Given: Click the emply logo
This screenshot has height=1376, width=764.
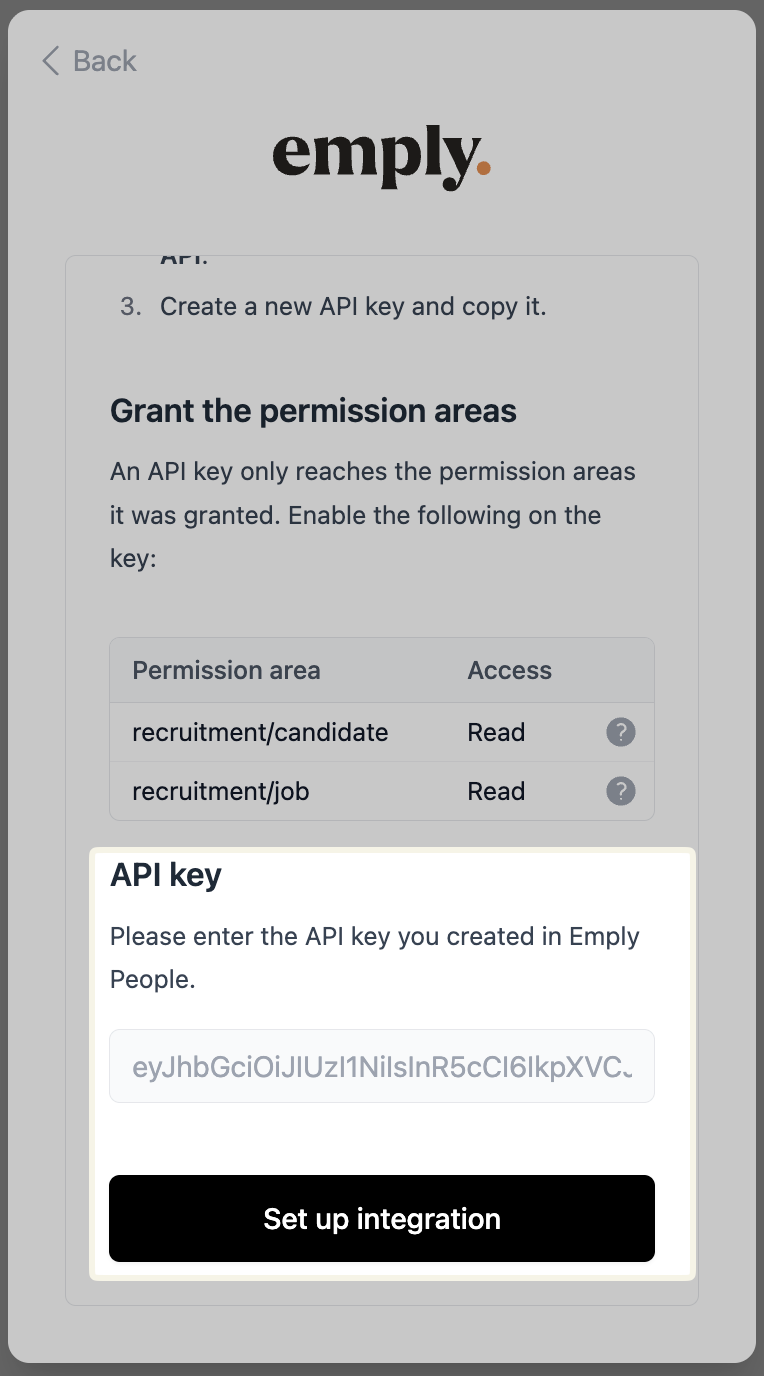Looking at the screenshot, I should click(x=381, y=159).
